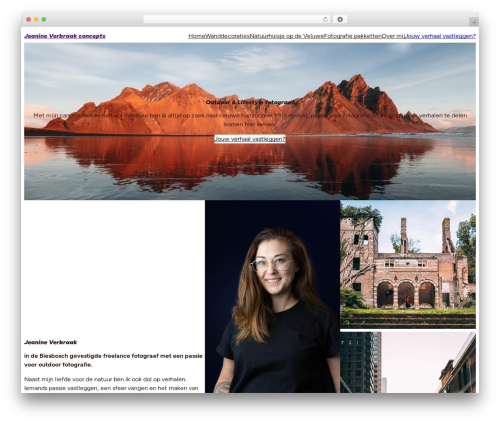Select the Outdoor & Lifestyle fotograaf heading
This screenshot has width=500, height=423.
click(x=250, y=102)
